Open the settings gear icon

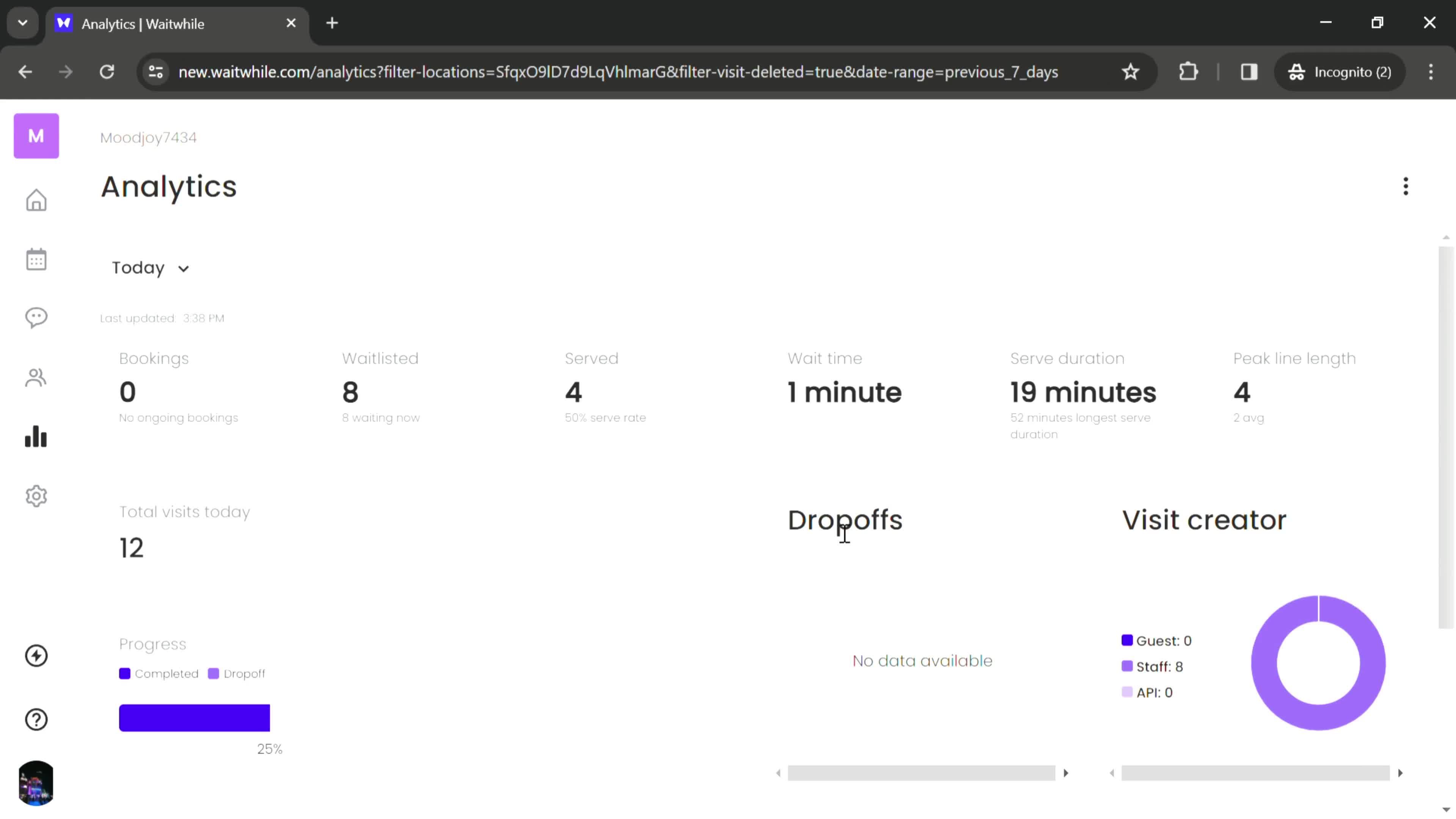pos(36,496)
